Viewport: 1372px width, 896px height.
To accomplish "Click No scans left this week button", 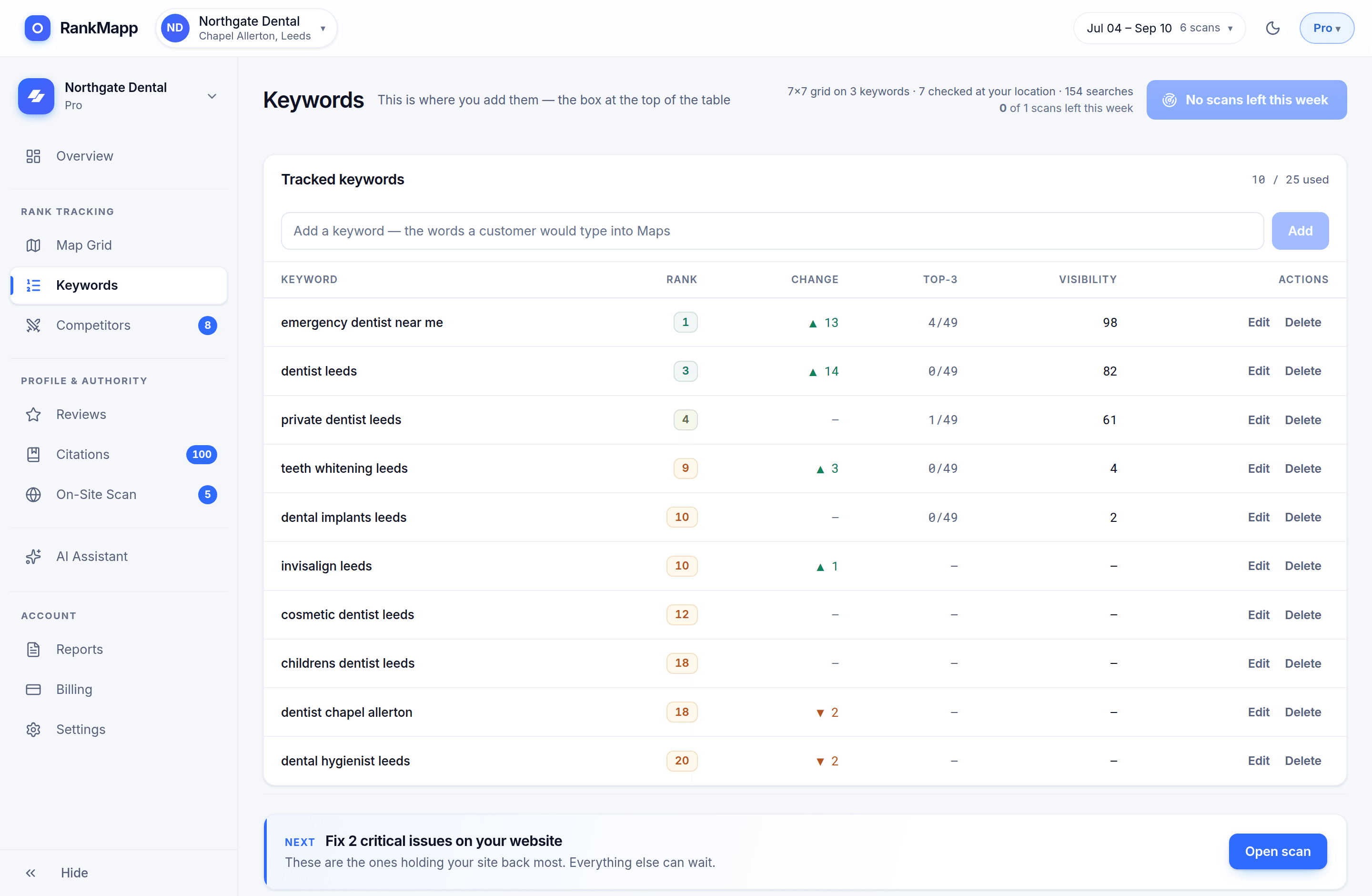I will pyautogui.click(x=1246, y=100).
